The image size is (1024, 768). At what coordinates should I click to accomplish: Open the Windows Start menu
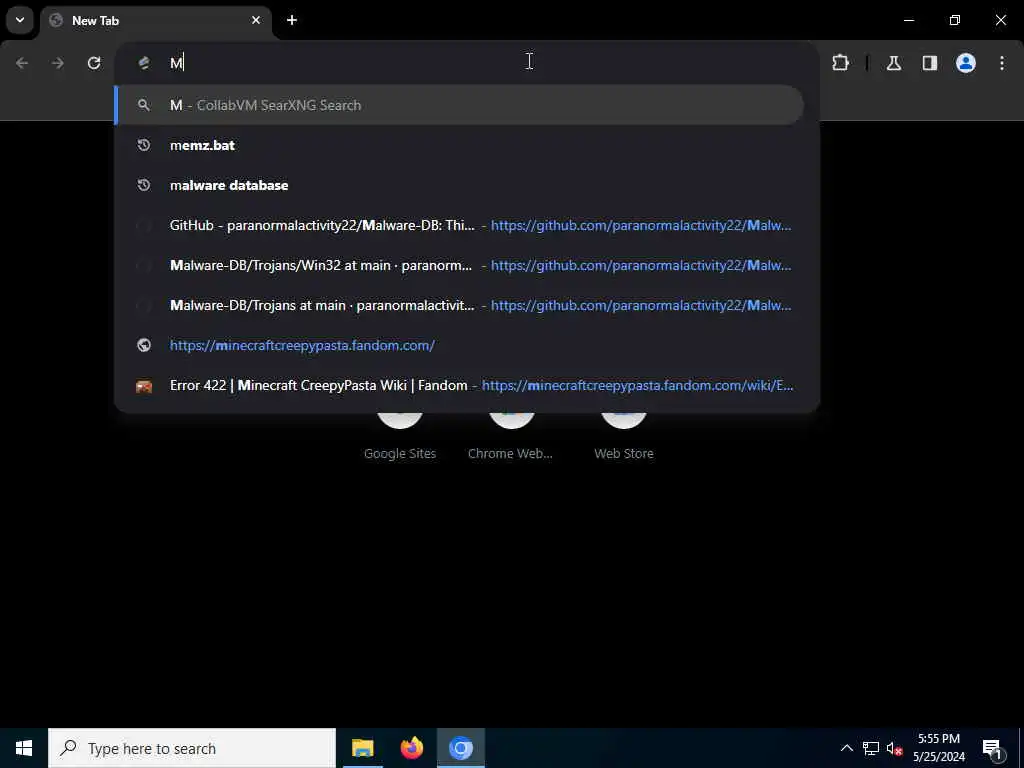point(24,748)
